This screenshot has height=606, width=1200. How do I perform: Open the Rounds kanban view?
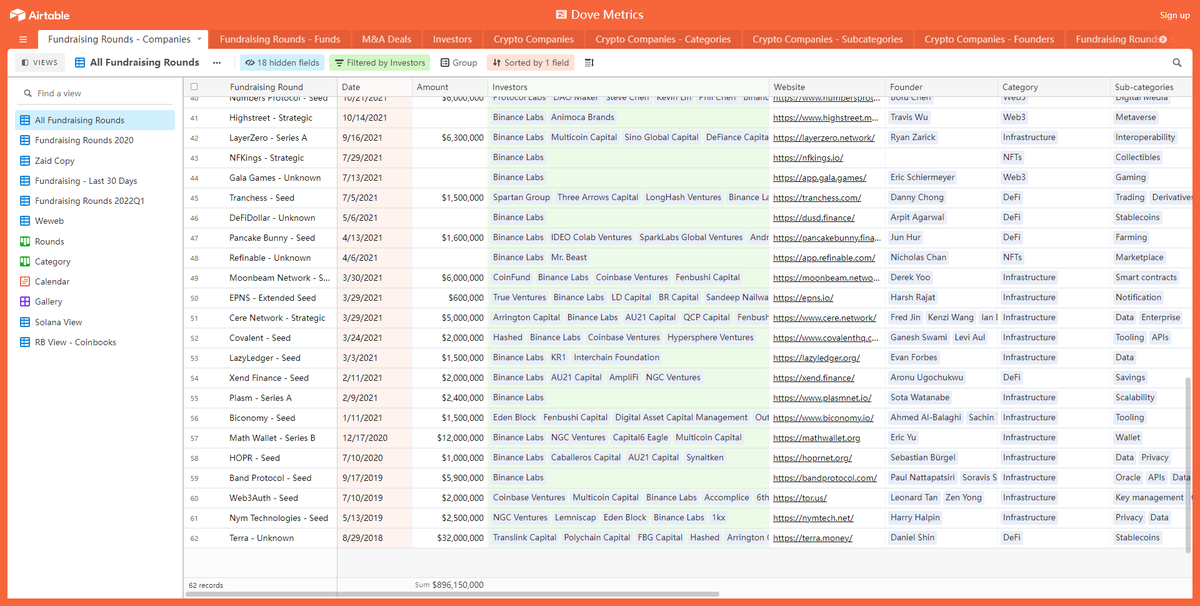point(49,241)
